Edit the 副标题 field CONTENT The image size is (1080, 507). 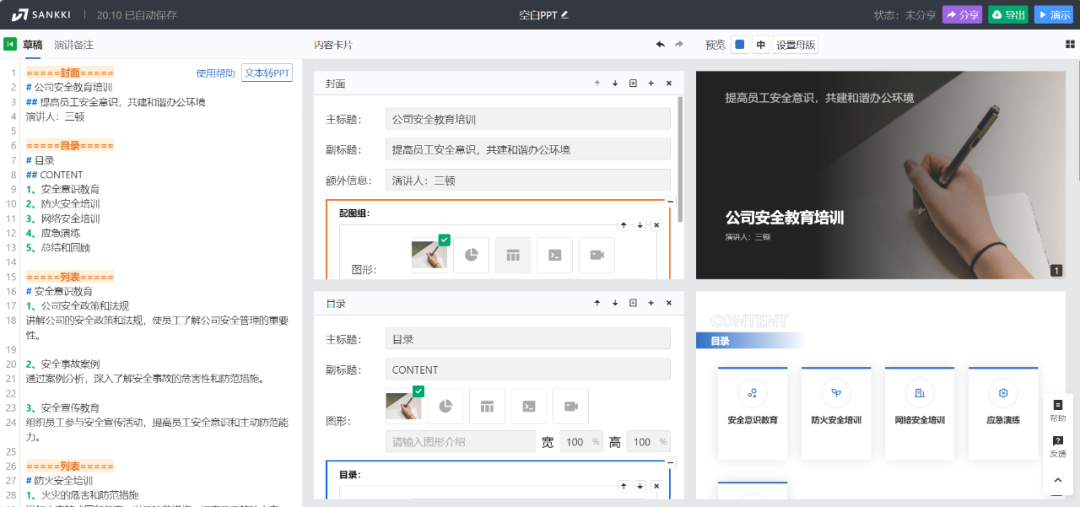[x=528, y=369]
